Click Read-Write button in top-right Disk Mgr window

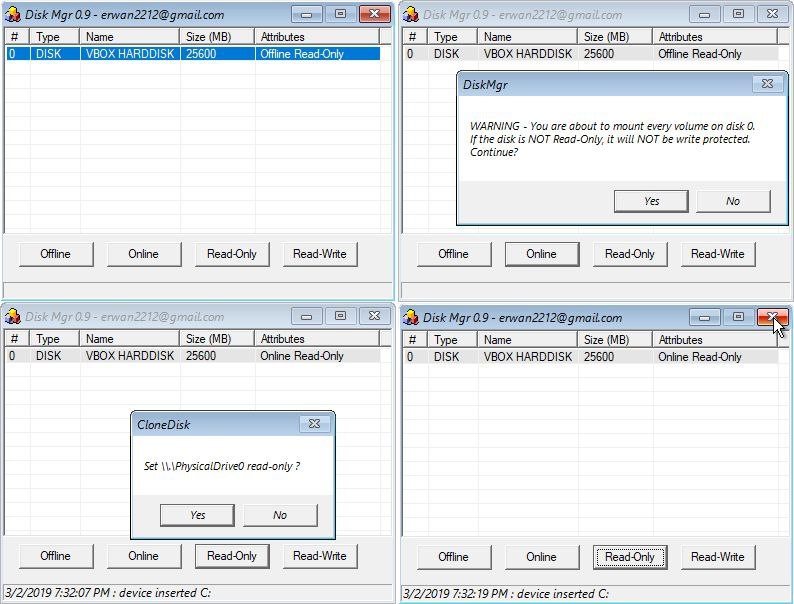[718, 254]
